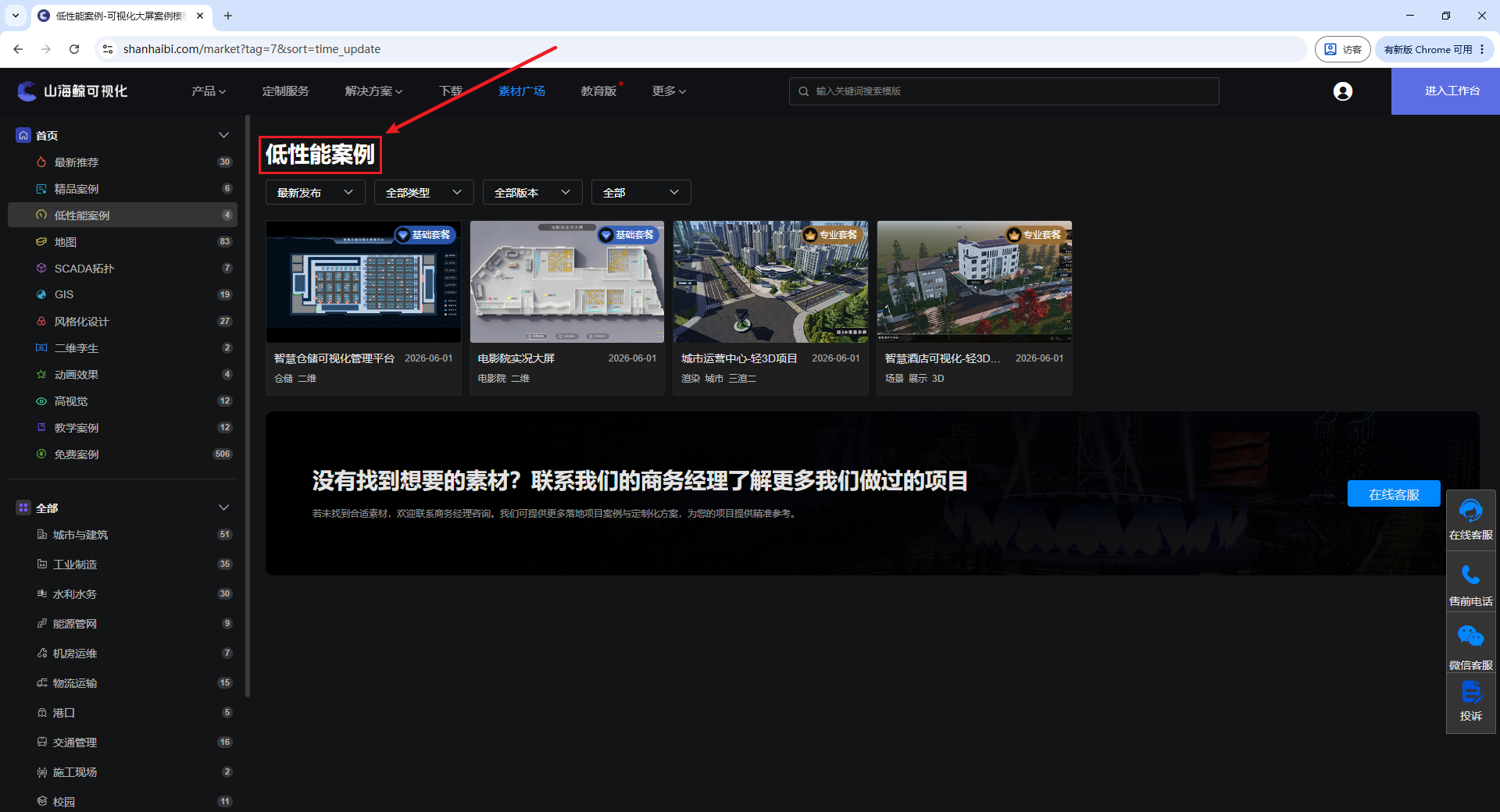
Task: Click the 二维孪生 icon
Action: (41, 347)
